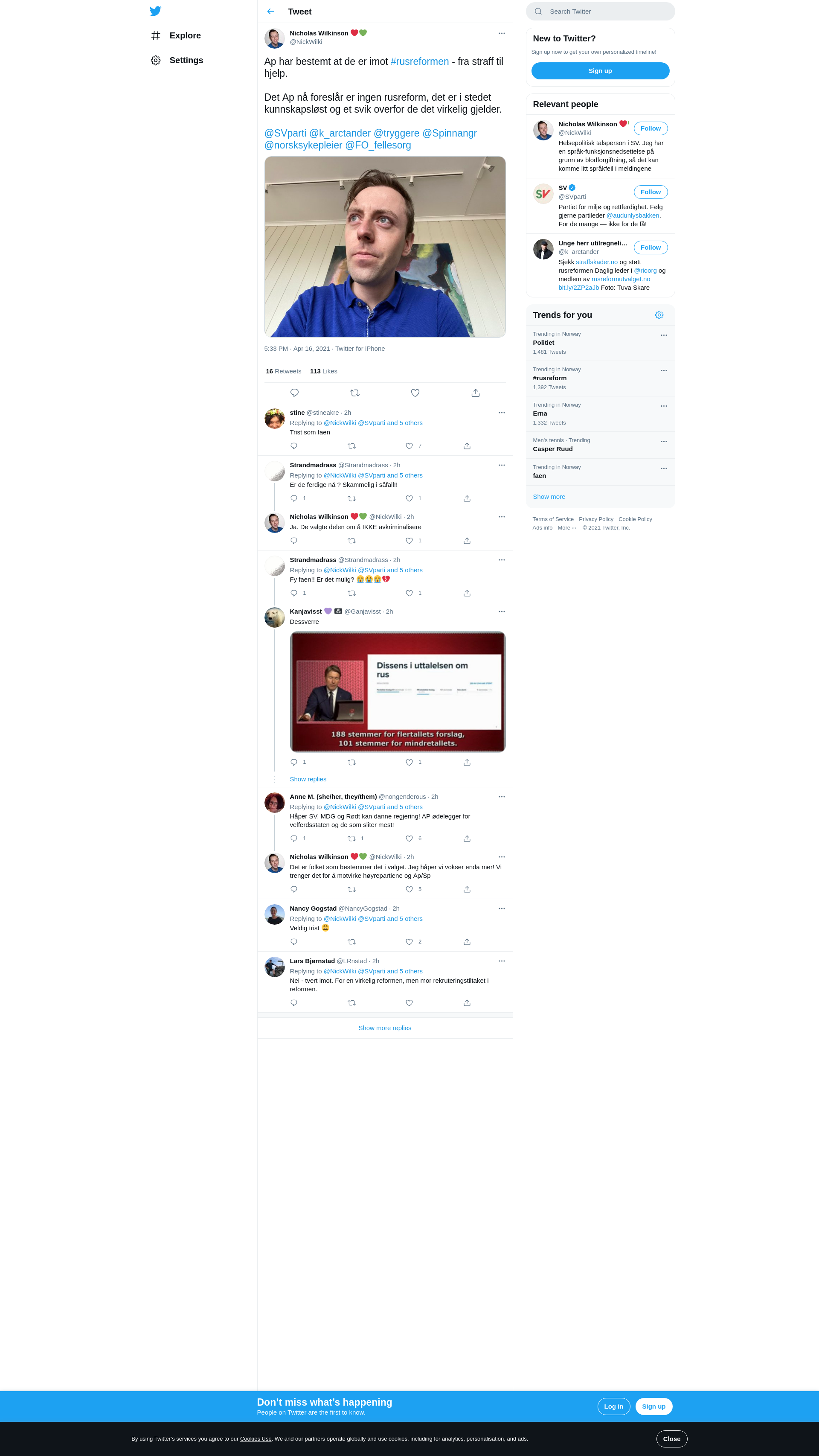Click the #rusreformen hashtag link

point(420,61)
